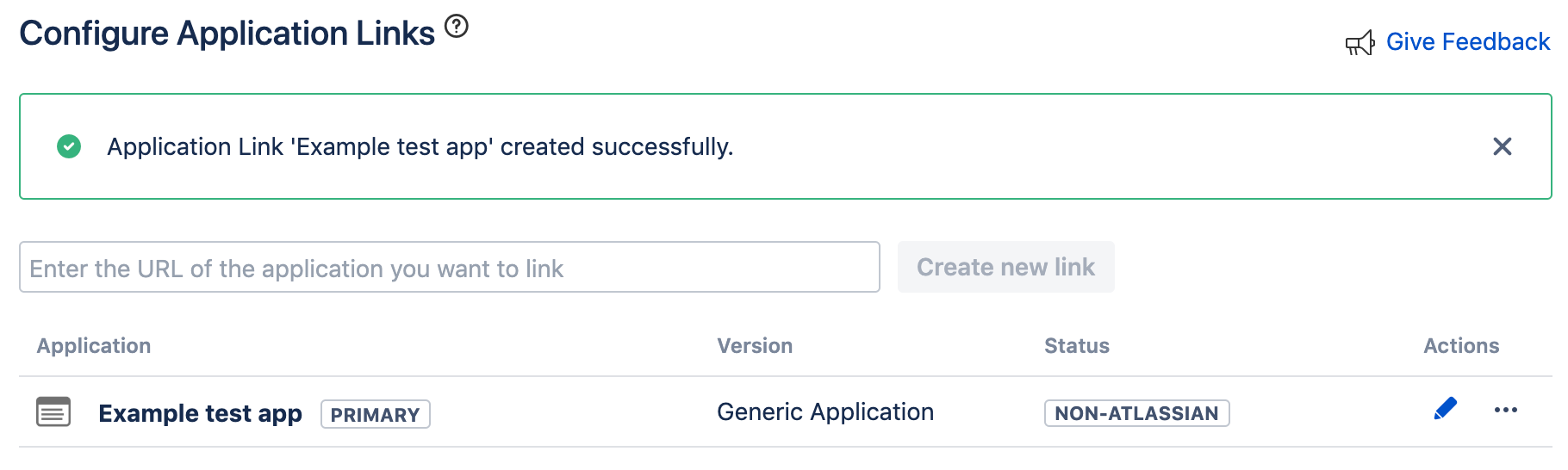
Task: Click the Configure Application Links heading
Action: point(227,34)
